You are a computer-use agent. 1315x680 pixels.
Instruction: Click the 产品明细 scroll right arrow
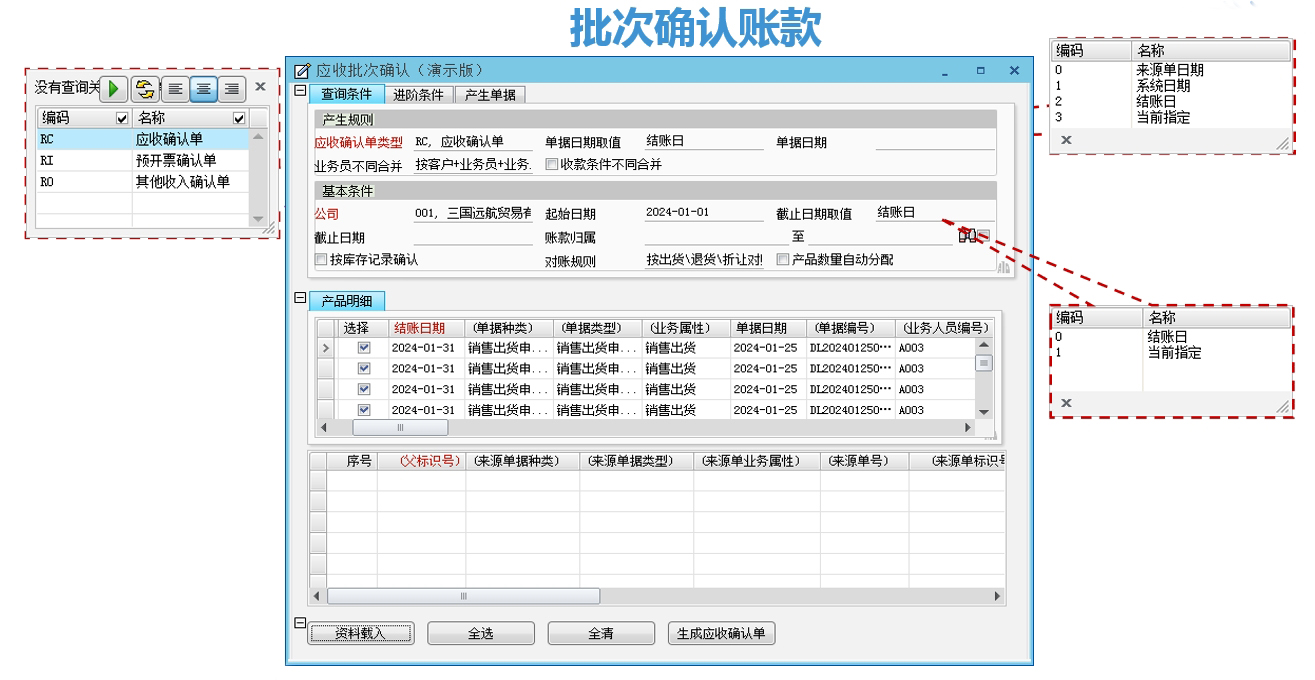967,427
